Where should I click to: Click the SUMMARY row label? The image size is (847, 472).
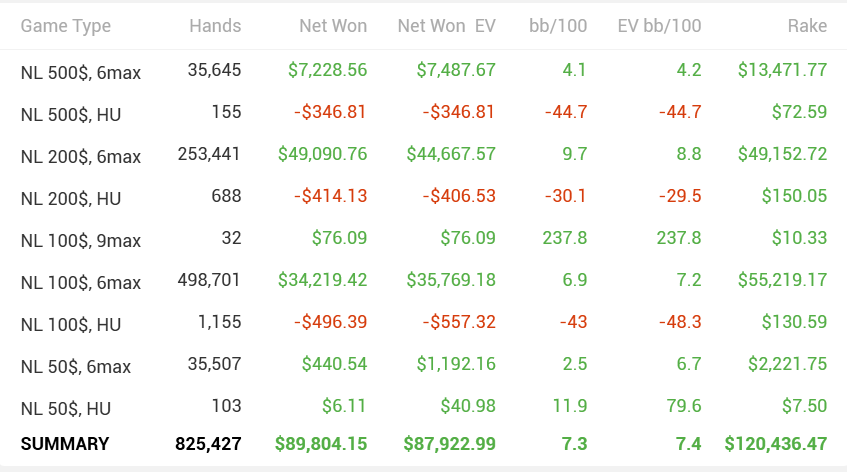click(65, 444)
